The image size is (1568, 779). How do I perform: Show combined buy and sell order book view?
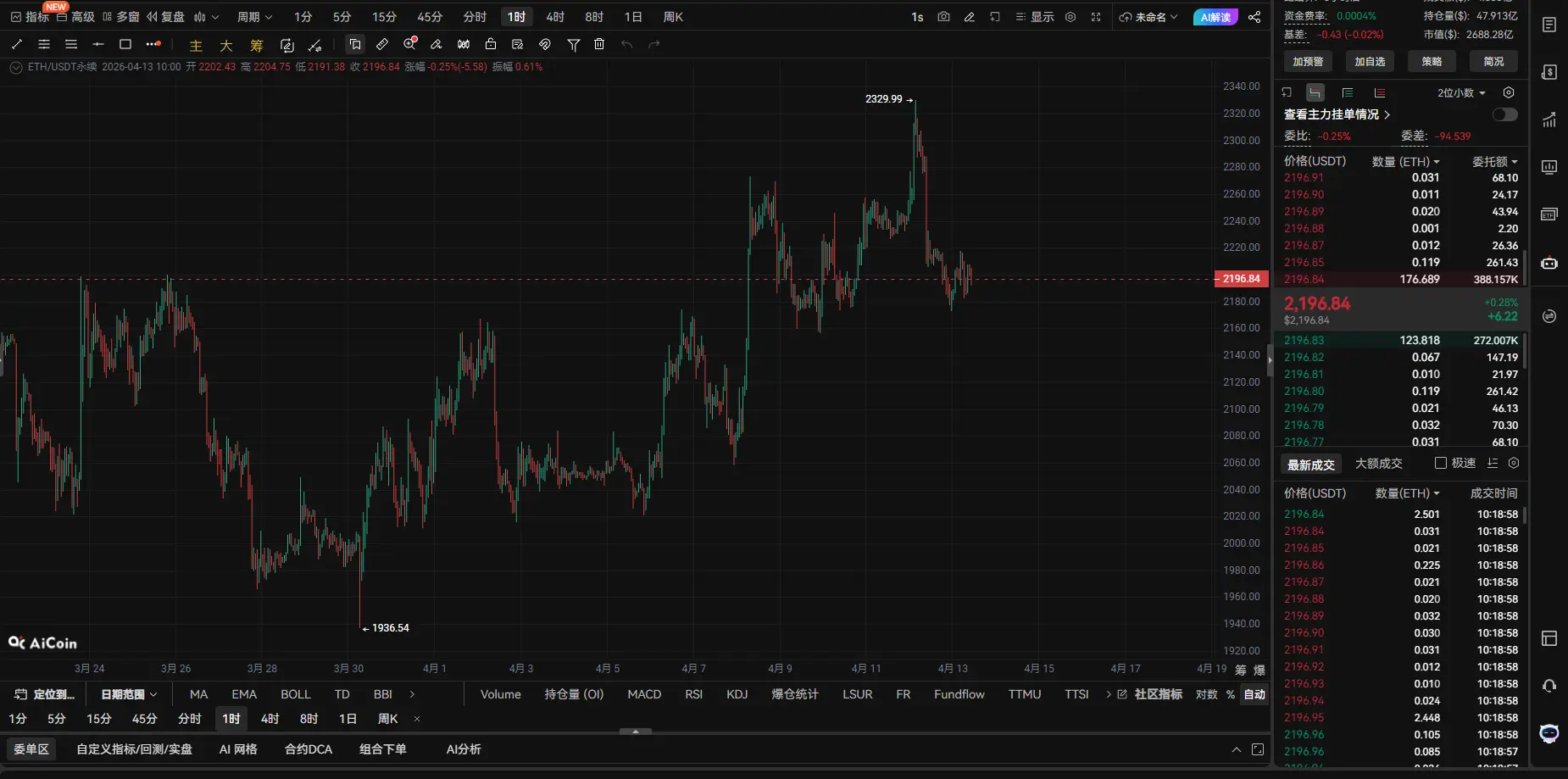pos(1315,92)
